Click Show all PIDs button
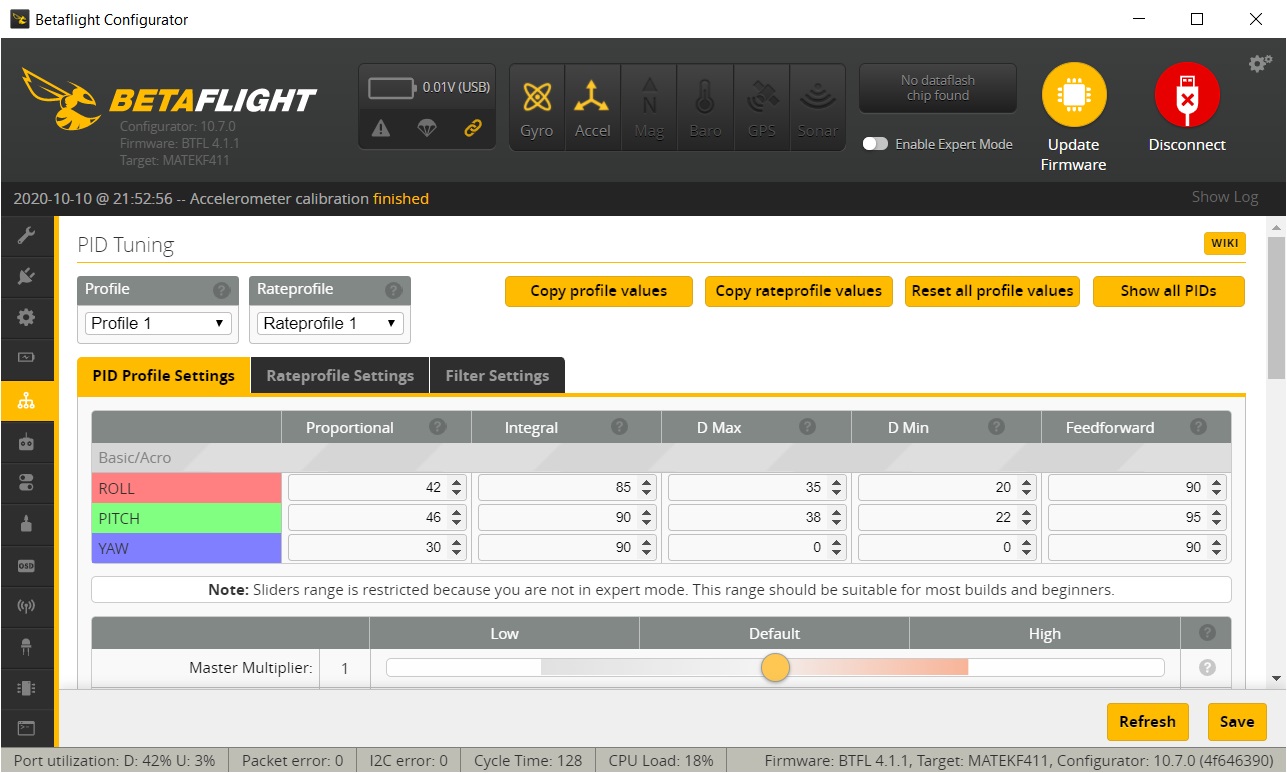Image resolution: width=1287 pixels, height=773 pixels. tap(1169, 291)
